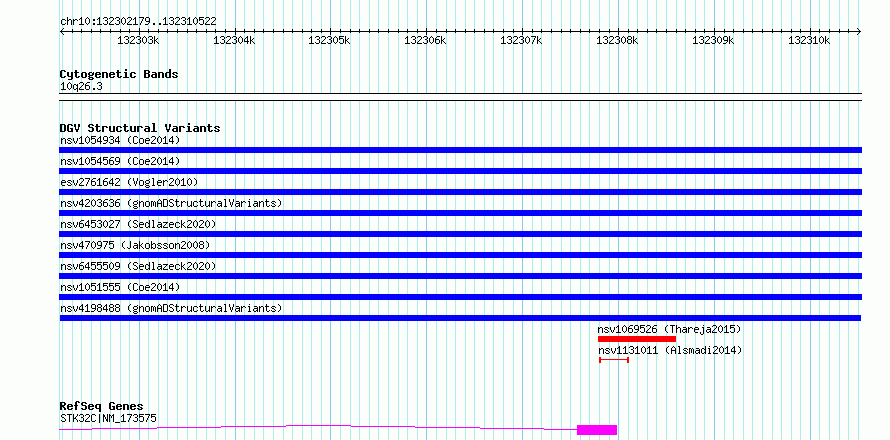Open variant nsv6455509 (Sedlazeck2020) label
Screen dimensions: 890x440
[x=138, y=266]
